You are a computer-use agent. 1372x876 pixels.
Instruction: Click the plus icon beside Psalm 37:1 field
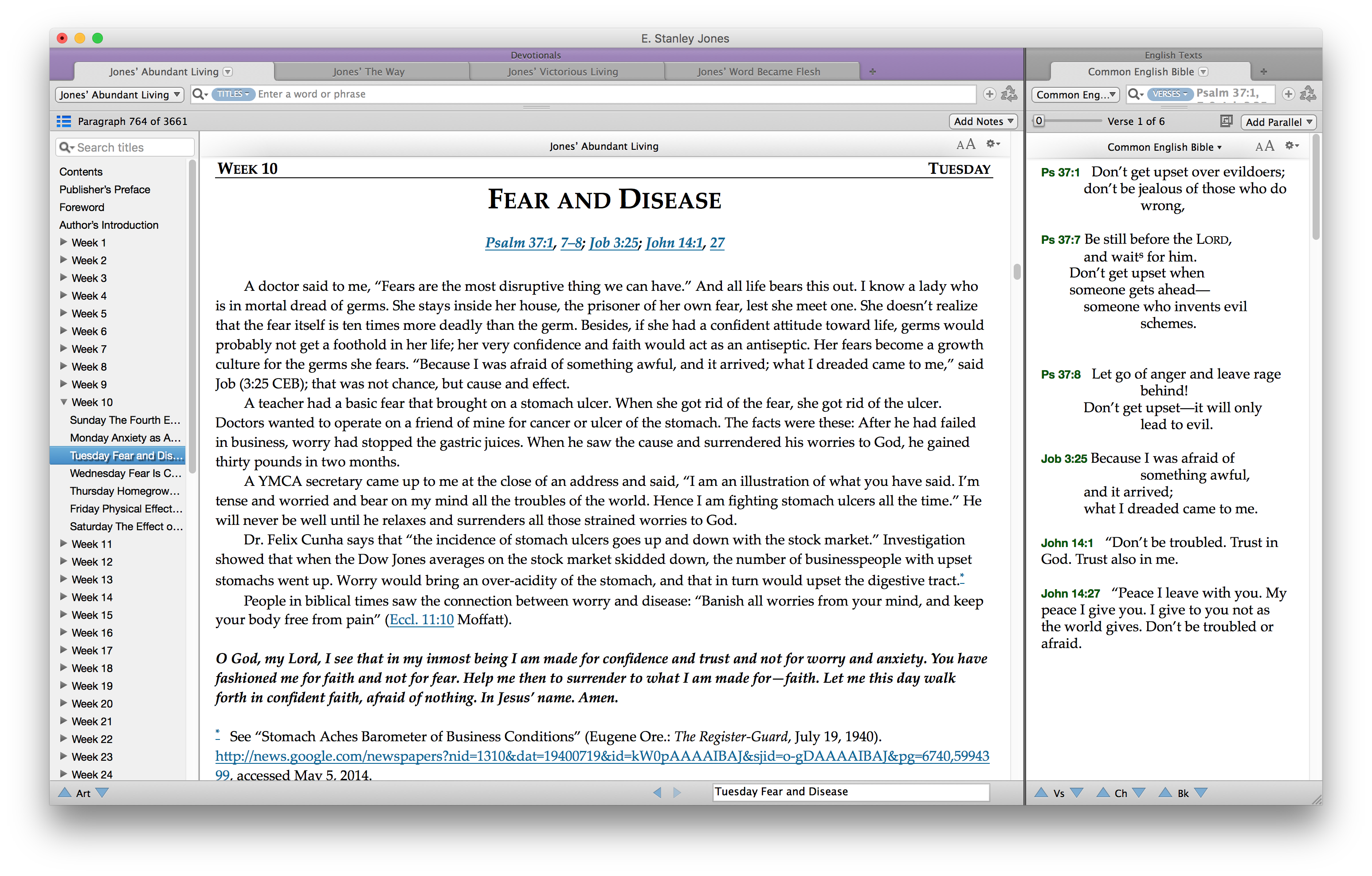click(1288, 94)
